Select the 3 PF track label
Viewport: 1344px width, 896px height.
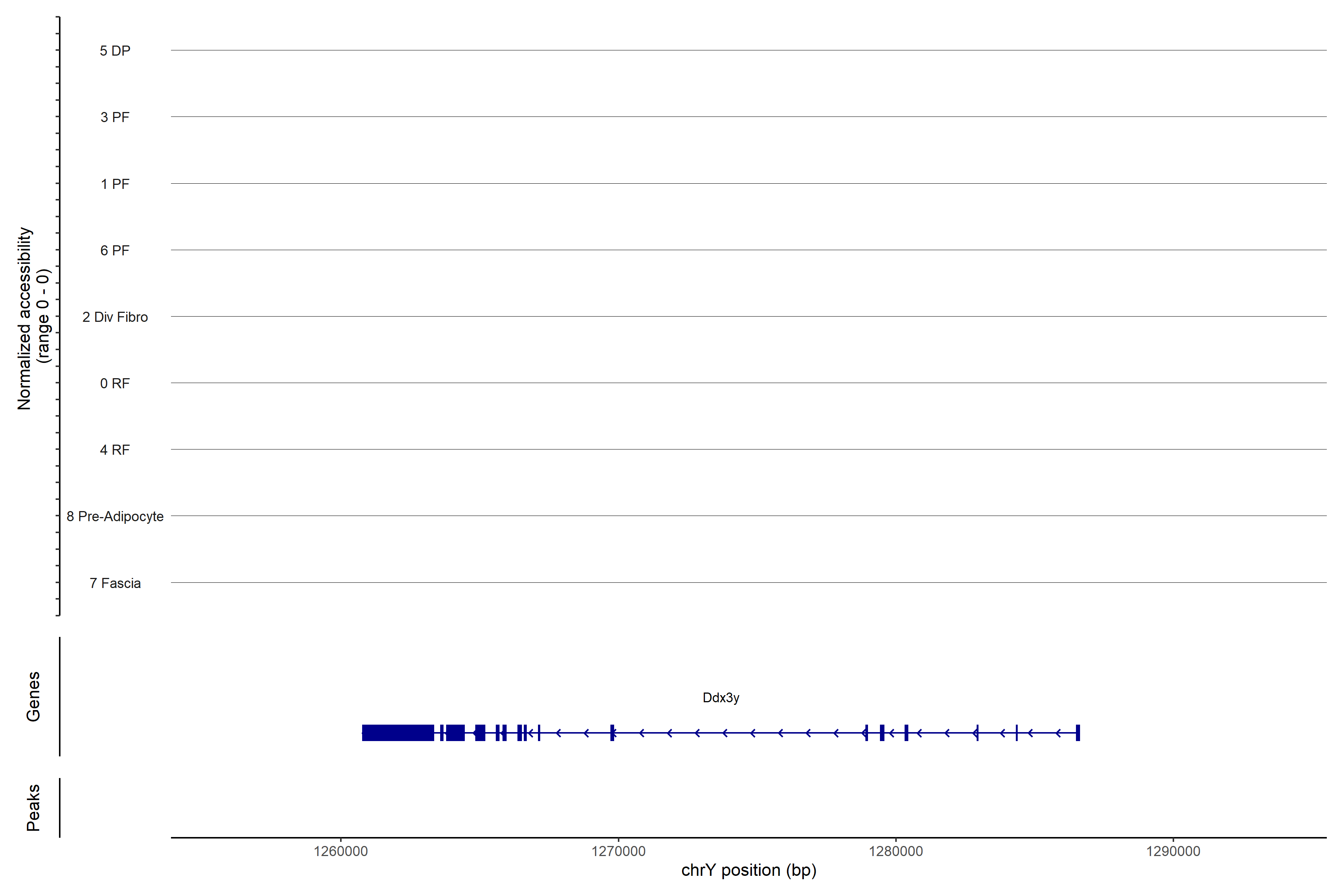pos(115,117)
